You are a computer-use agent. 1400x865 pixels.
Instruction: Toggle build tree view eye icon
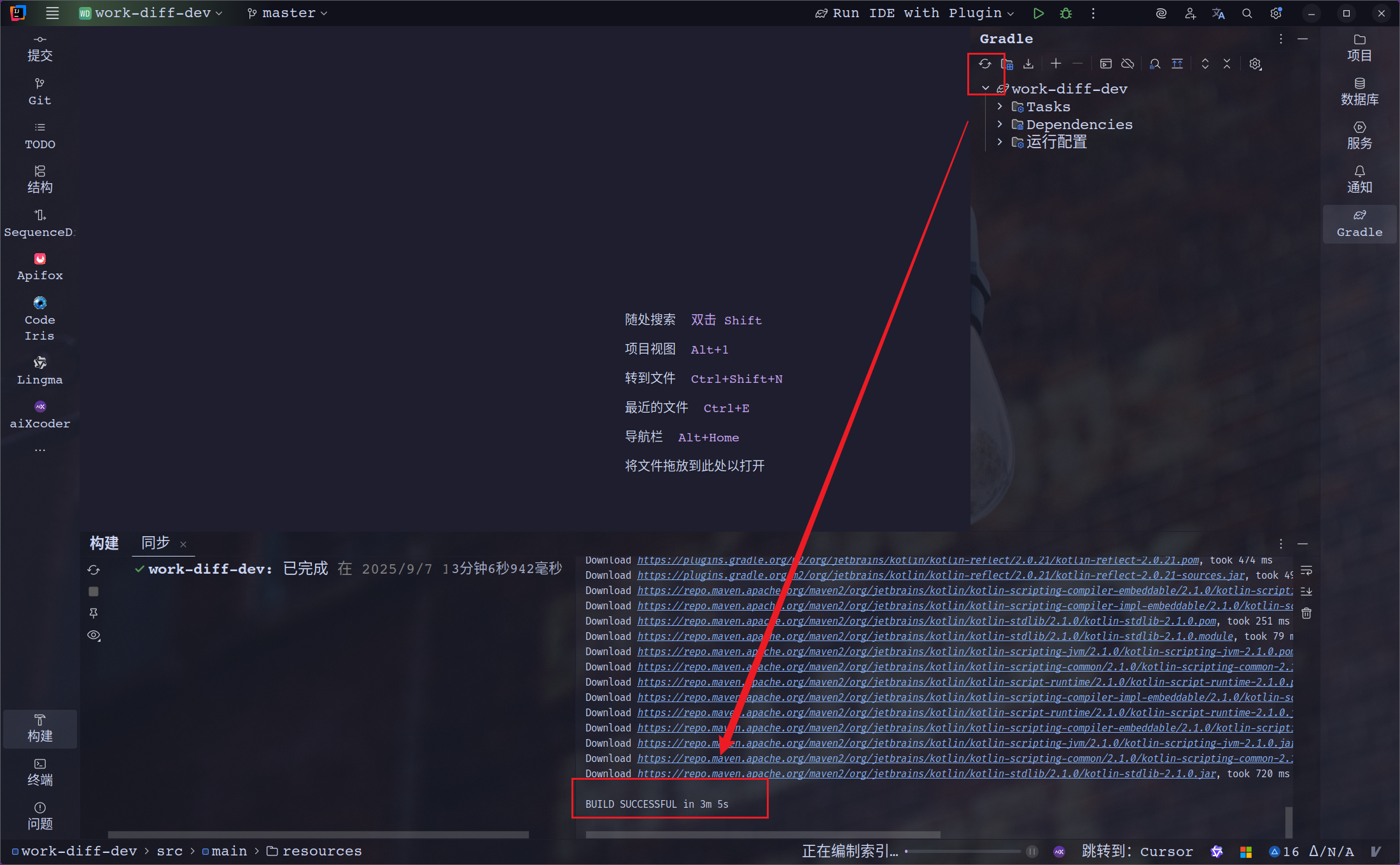click(x=94, y=635)
